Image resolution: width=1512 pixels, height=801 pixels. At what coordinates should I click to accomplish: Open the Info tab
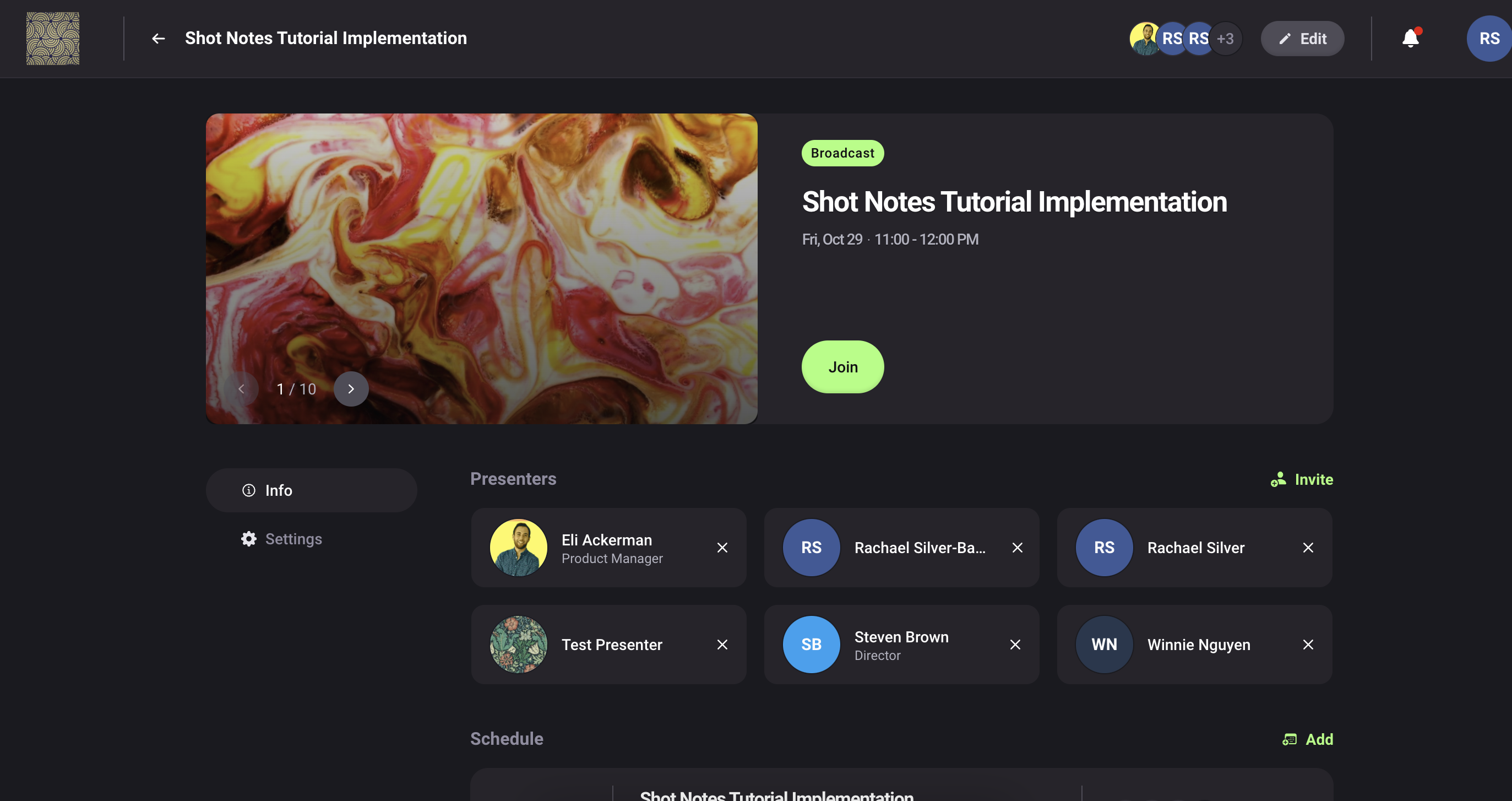point(311,490)
